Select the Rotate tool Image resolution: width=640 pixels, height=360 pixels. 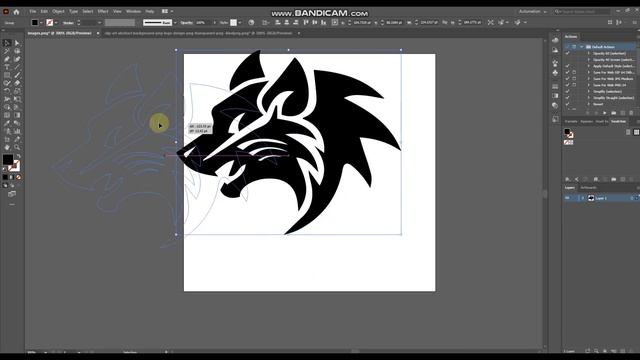pyautogui.click(x=7, y=91)
